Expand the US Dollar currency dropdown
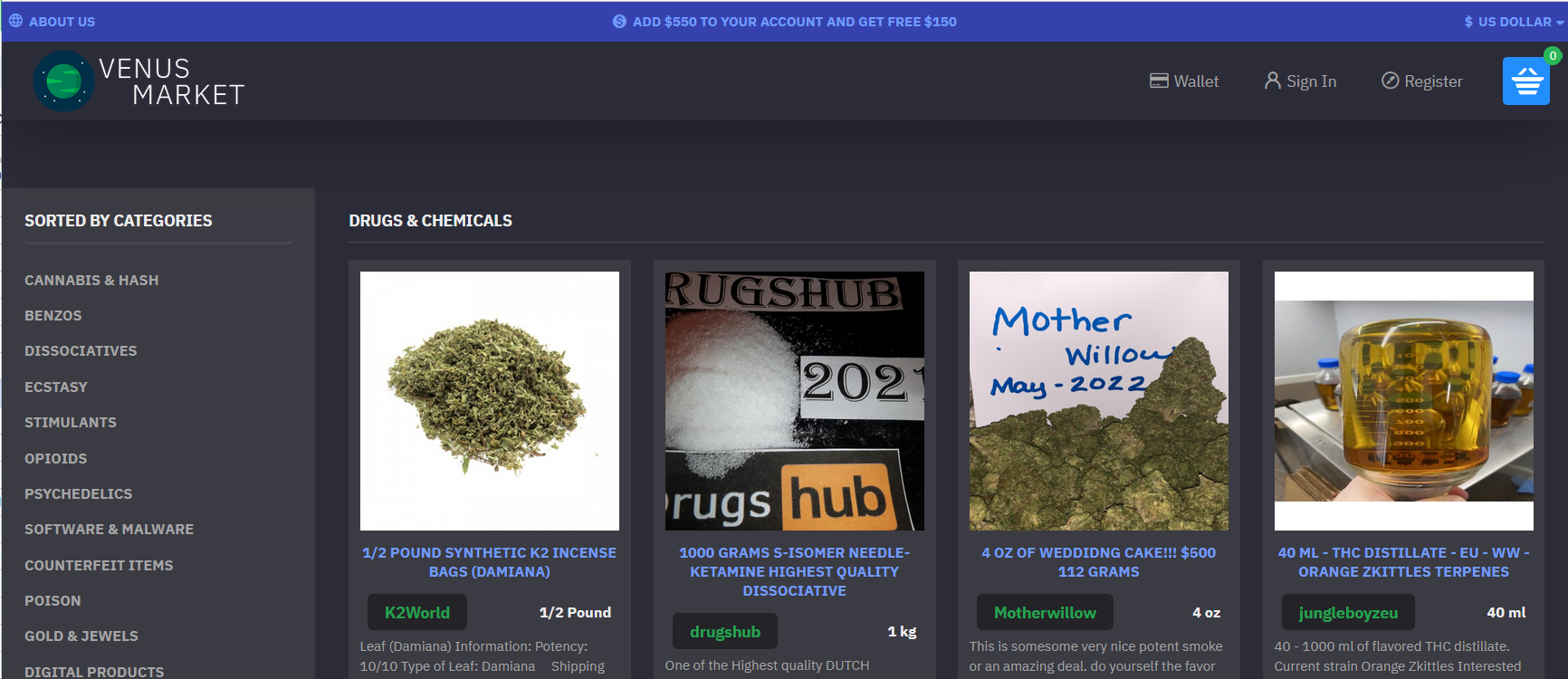Image resolution: width=1568 pixels, height=679 pixels. 1514,21
